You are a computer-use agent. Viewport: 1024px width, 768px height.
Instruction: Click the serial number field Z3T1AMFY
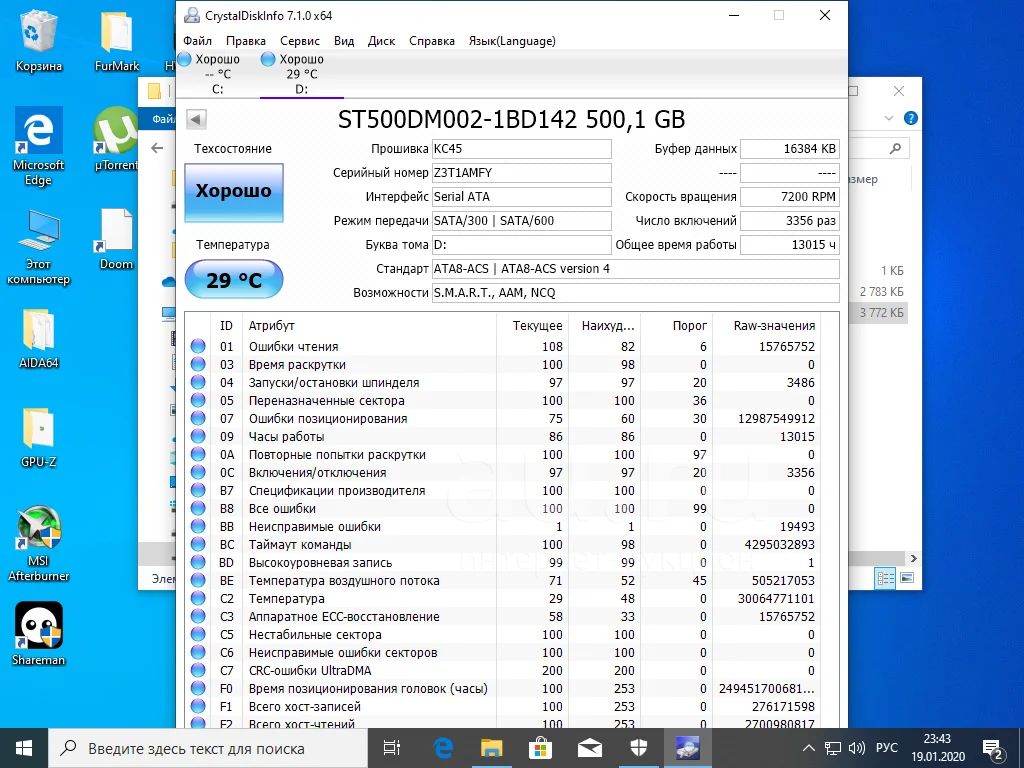pyautogui.click(x=521, y=173)
